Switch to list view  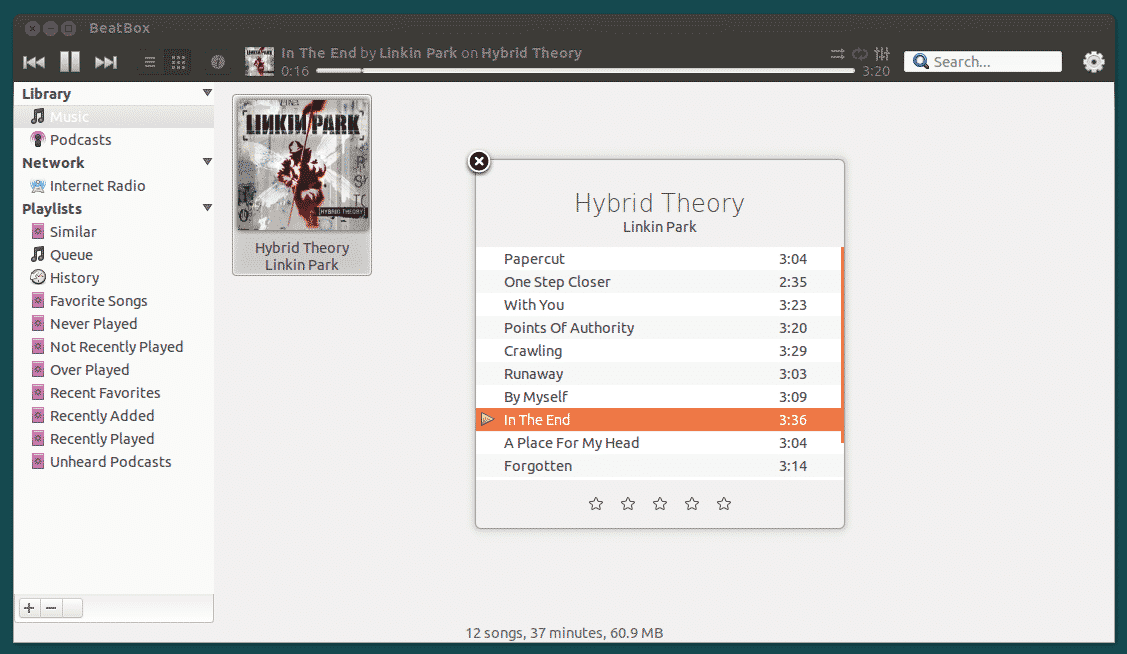150,63
